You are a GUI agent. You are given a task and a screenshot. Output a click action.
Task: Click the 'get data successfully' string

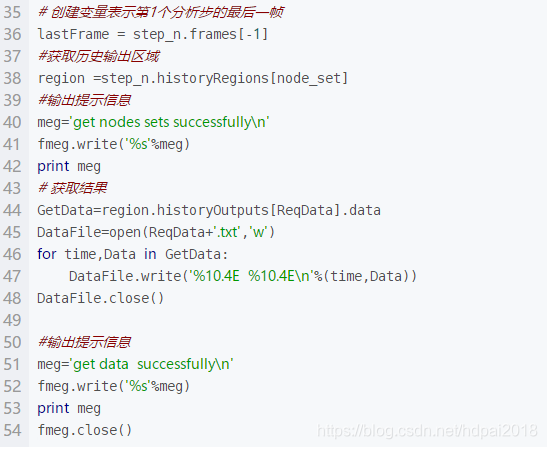[x=152, y=364]
